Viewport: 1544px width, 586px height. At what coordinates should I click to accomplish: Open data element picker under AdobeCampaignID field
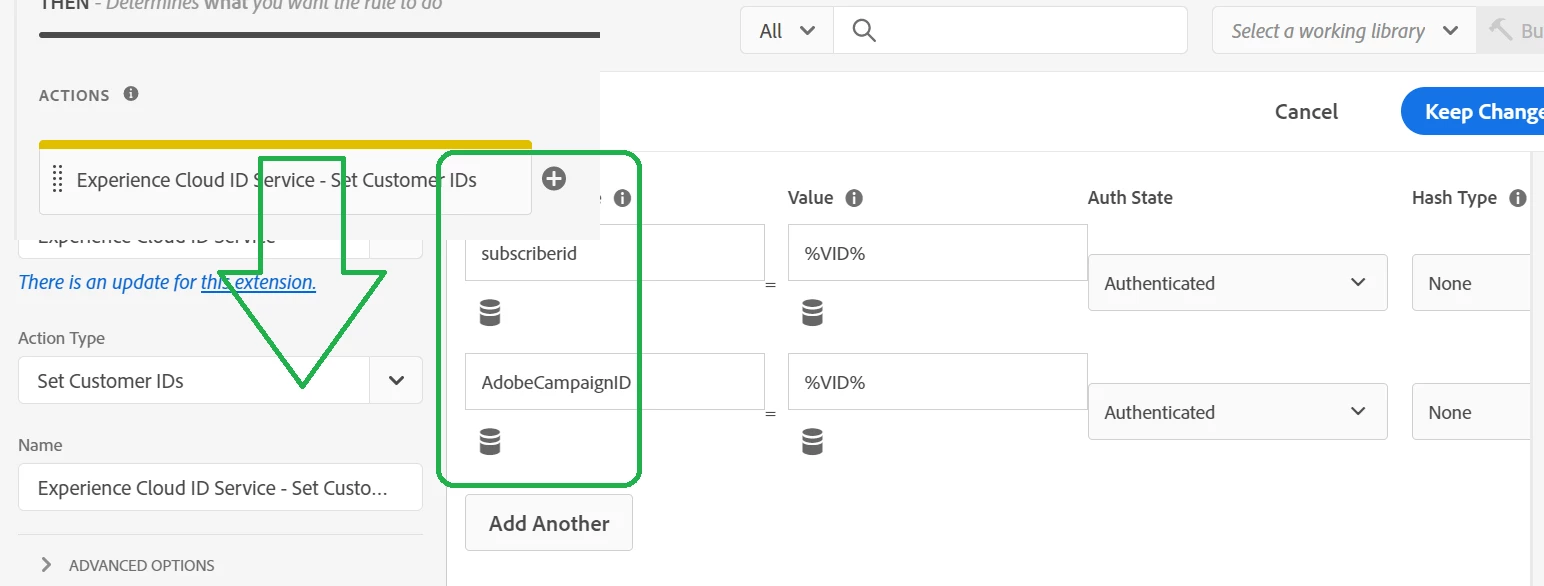coord(489,441)
